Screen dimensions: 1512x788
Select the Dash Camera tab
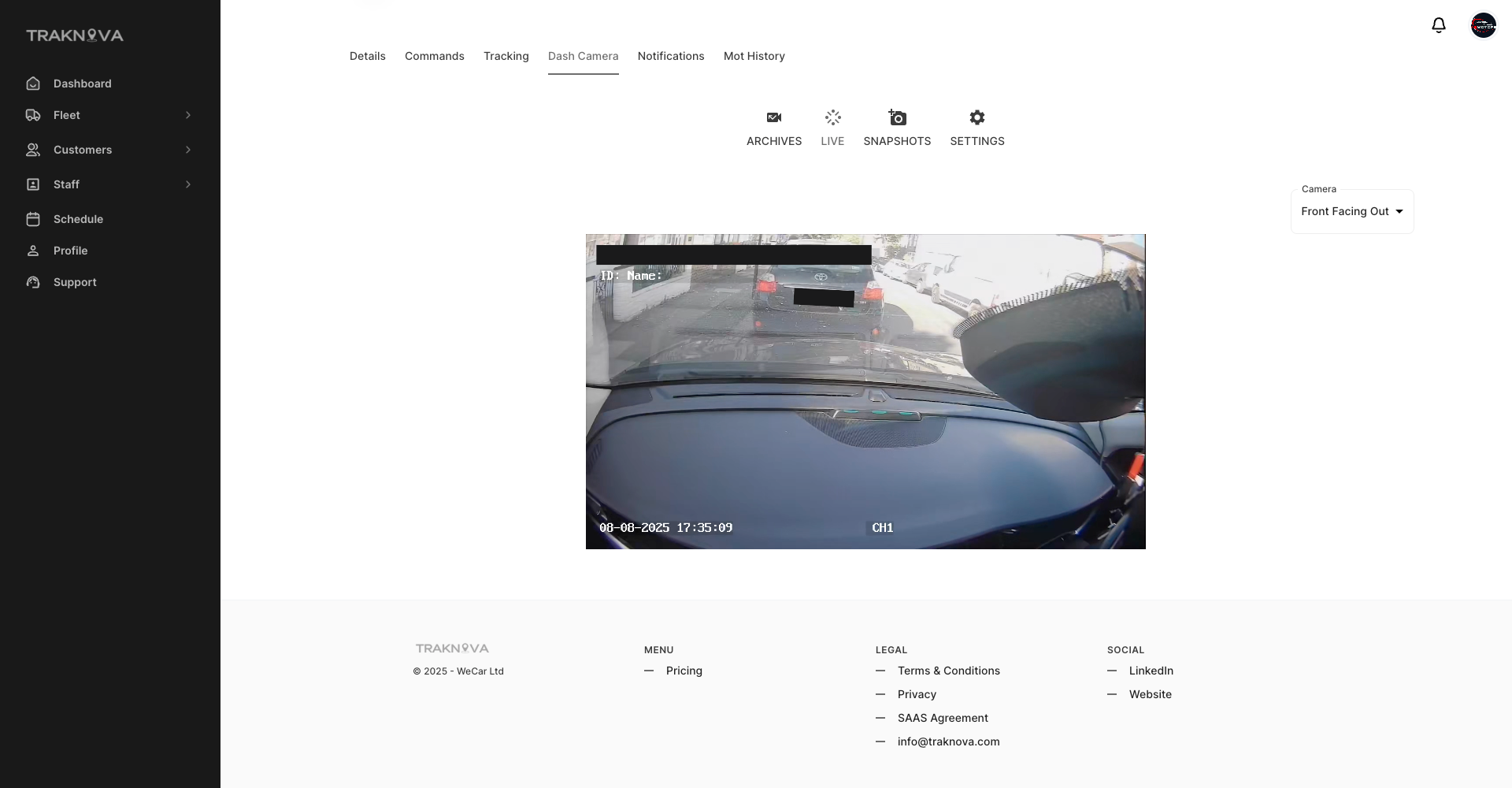click(x=584, y=56)
